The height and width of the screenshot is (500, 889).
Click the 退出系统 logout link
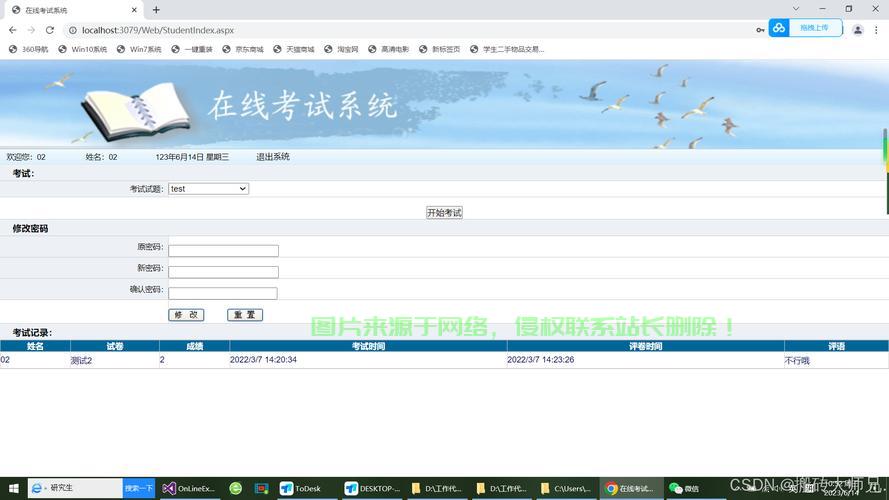tap(273, 156)
